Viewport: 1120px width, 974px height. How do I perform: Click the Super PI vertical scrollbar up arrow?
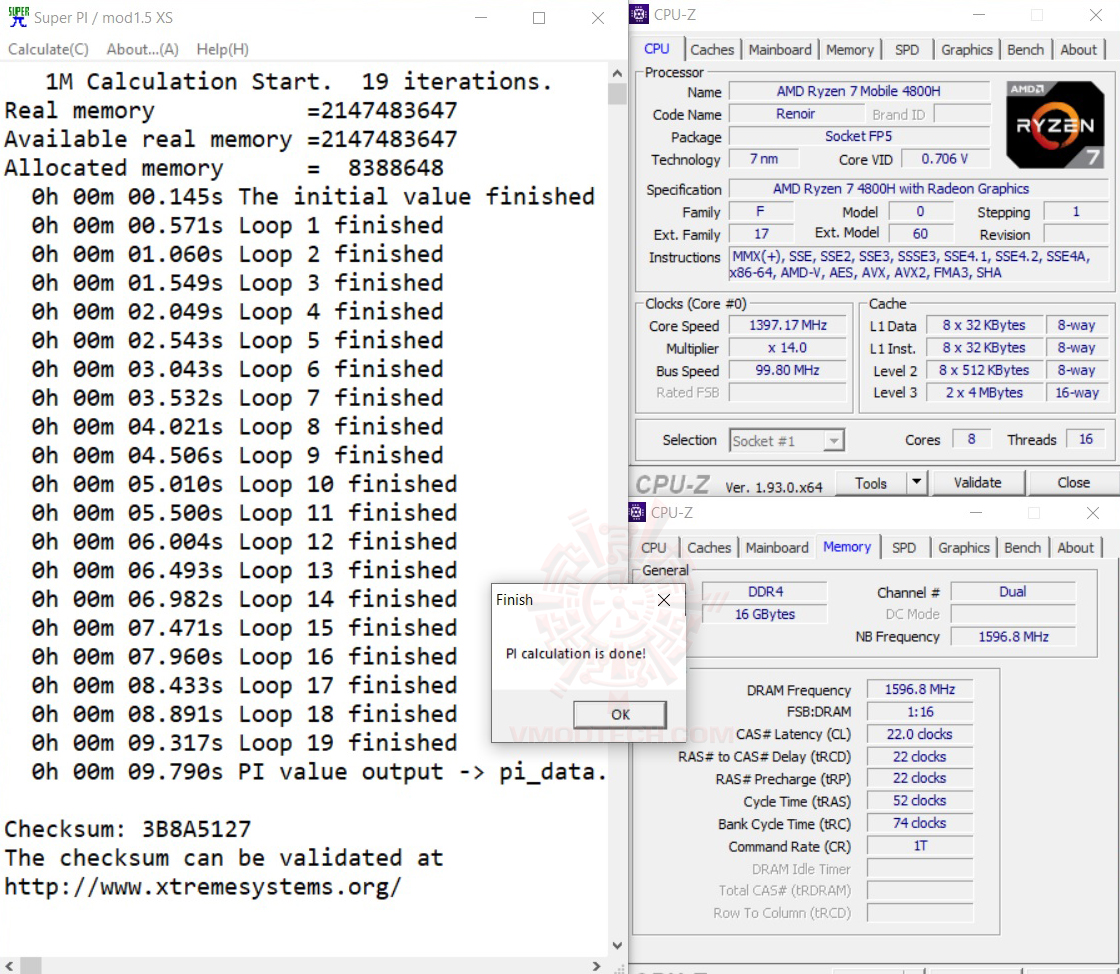(617, 73)
